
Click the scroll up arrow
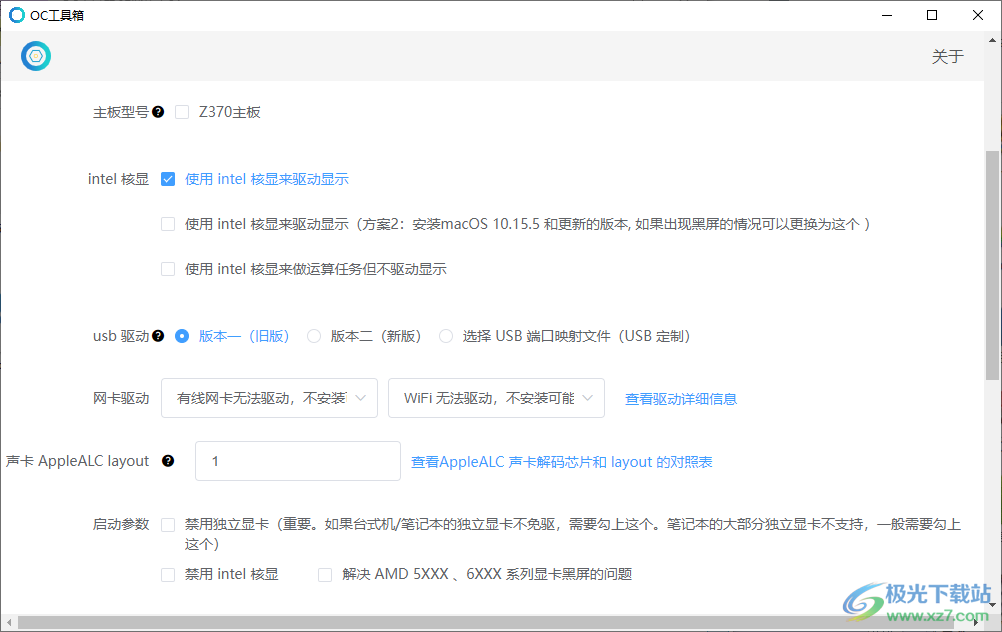(x=992, y=40)
